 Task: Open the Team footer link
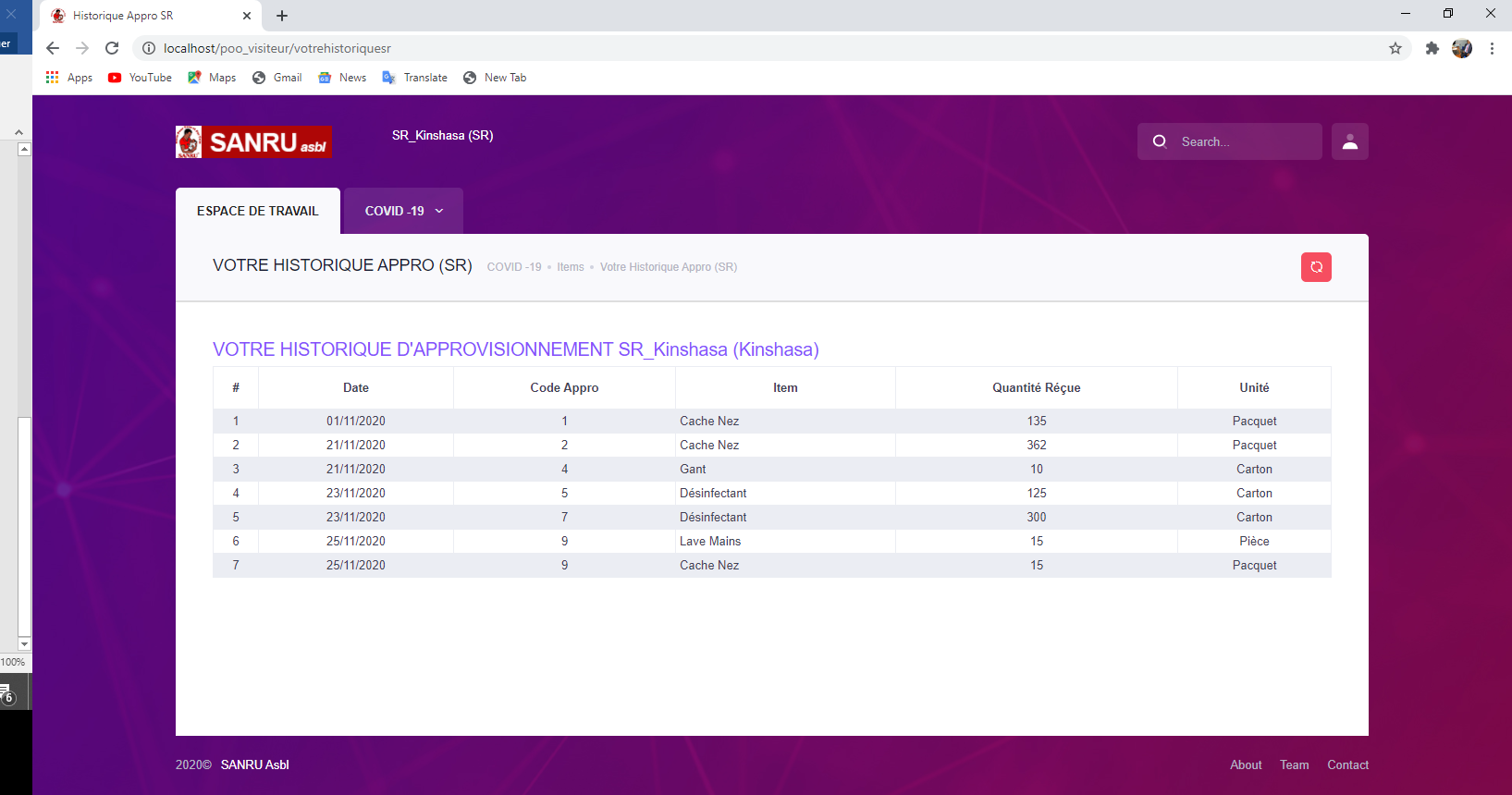coord(1294,764)
